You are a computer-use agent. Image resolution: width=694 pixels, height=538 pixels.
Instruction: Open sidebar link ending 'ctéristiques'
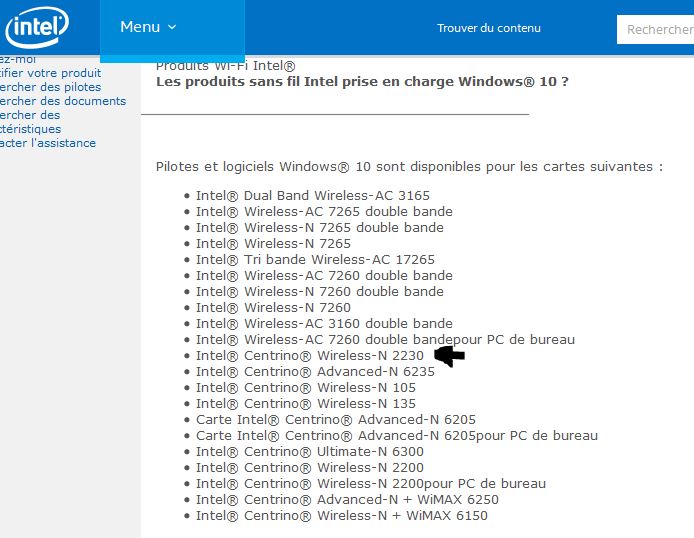tap(31, 129)
